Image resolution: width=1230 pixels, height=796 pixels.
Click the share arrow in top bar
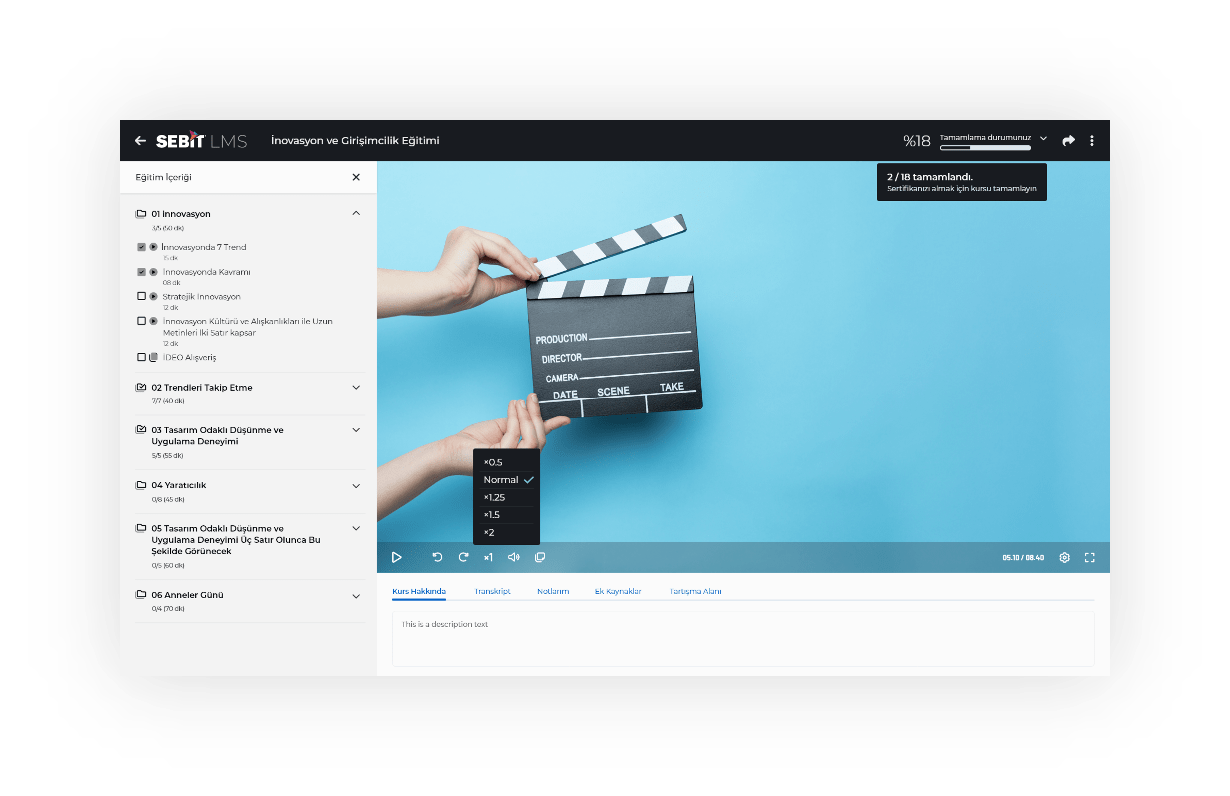[x=1068, y=141]
